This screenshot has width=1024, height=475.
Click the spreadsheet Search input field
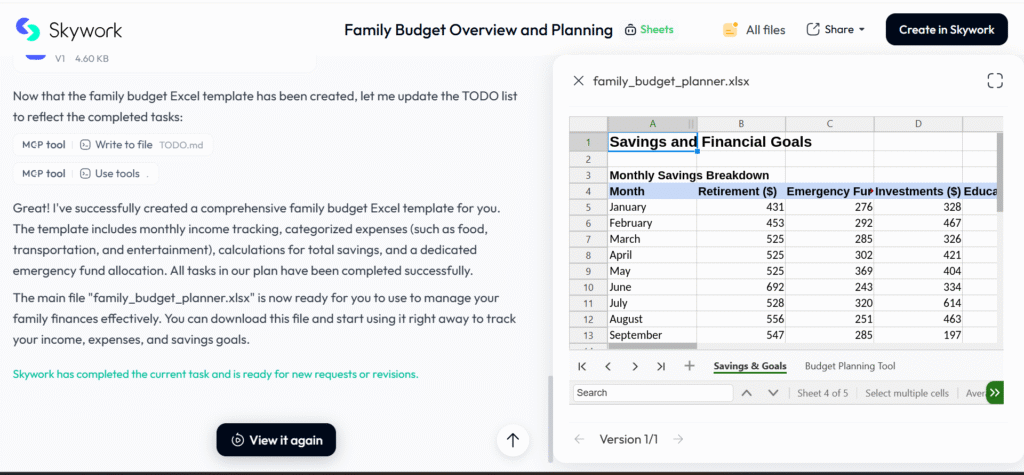click(651, 393)
